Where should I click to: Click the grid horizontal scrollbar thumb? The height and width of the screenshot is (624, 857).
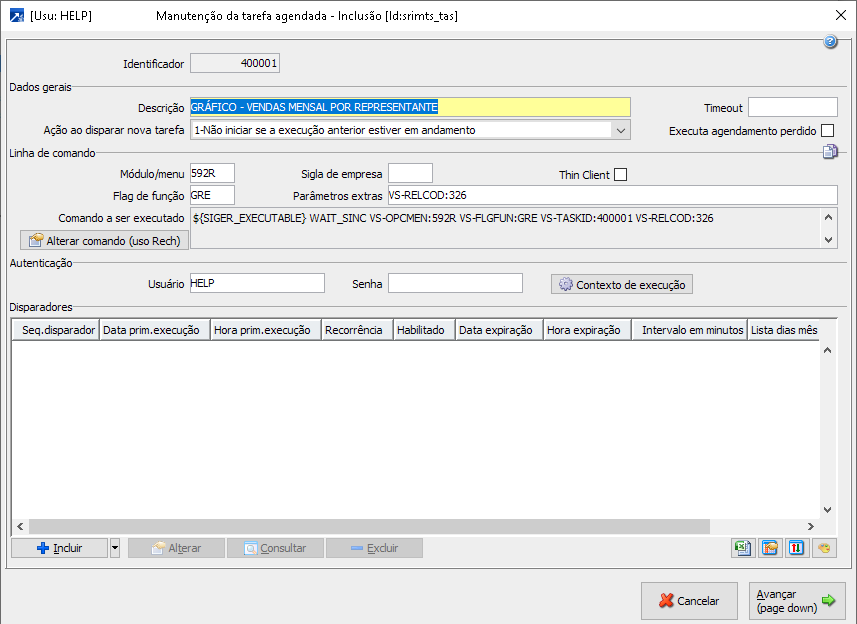point(369,527)
